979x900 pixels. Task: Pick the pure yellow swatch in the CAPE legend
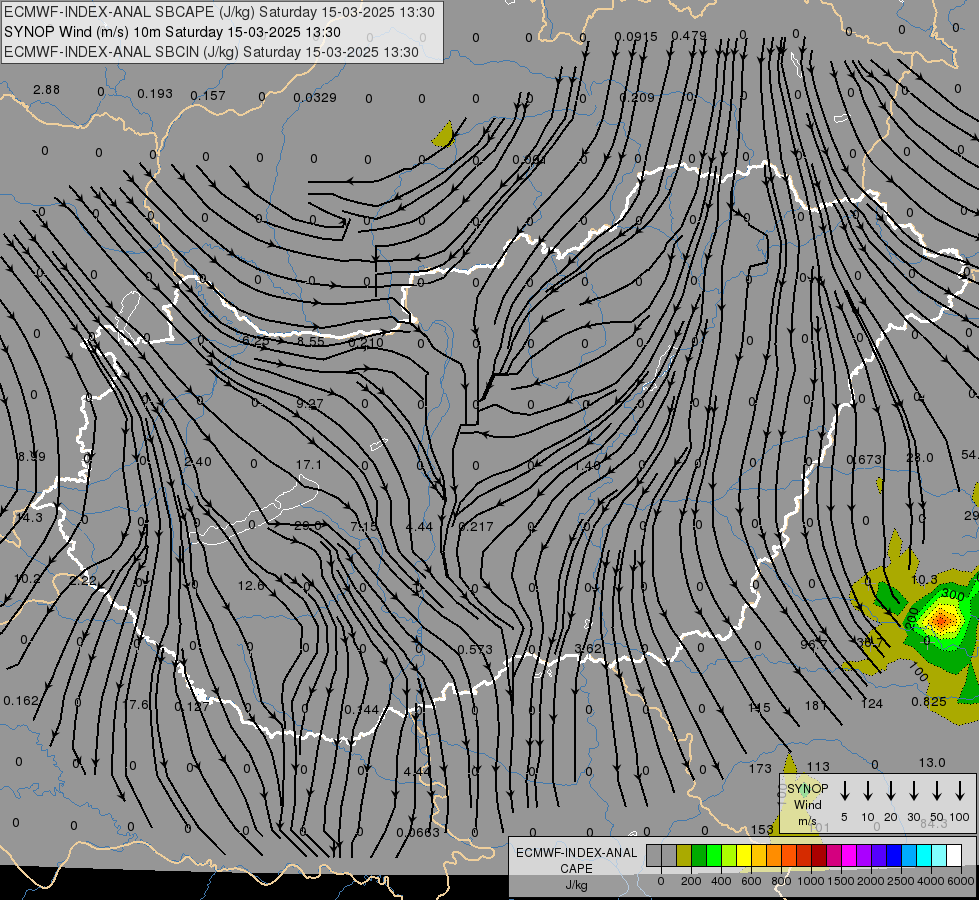pyautogui.click(x=744, y=856)
